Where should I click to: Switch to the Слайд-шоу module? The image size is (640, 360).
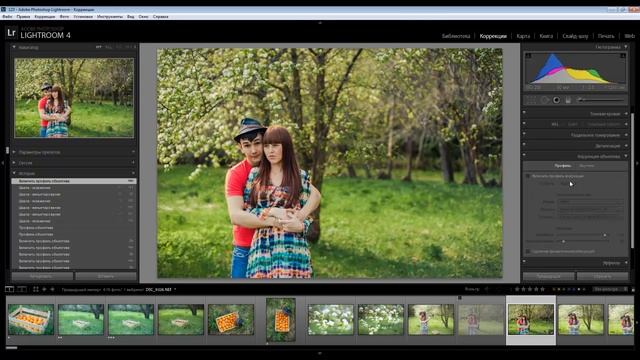(x=575, y=36)
